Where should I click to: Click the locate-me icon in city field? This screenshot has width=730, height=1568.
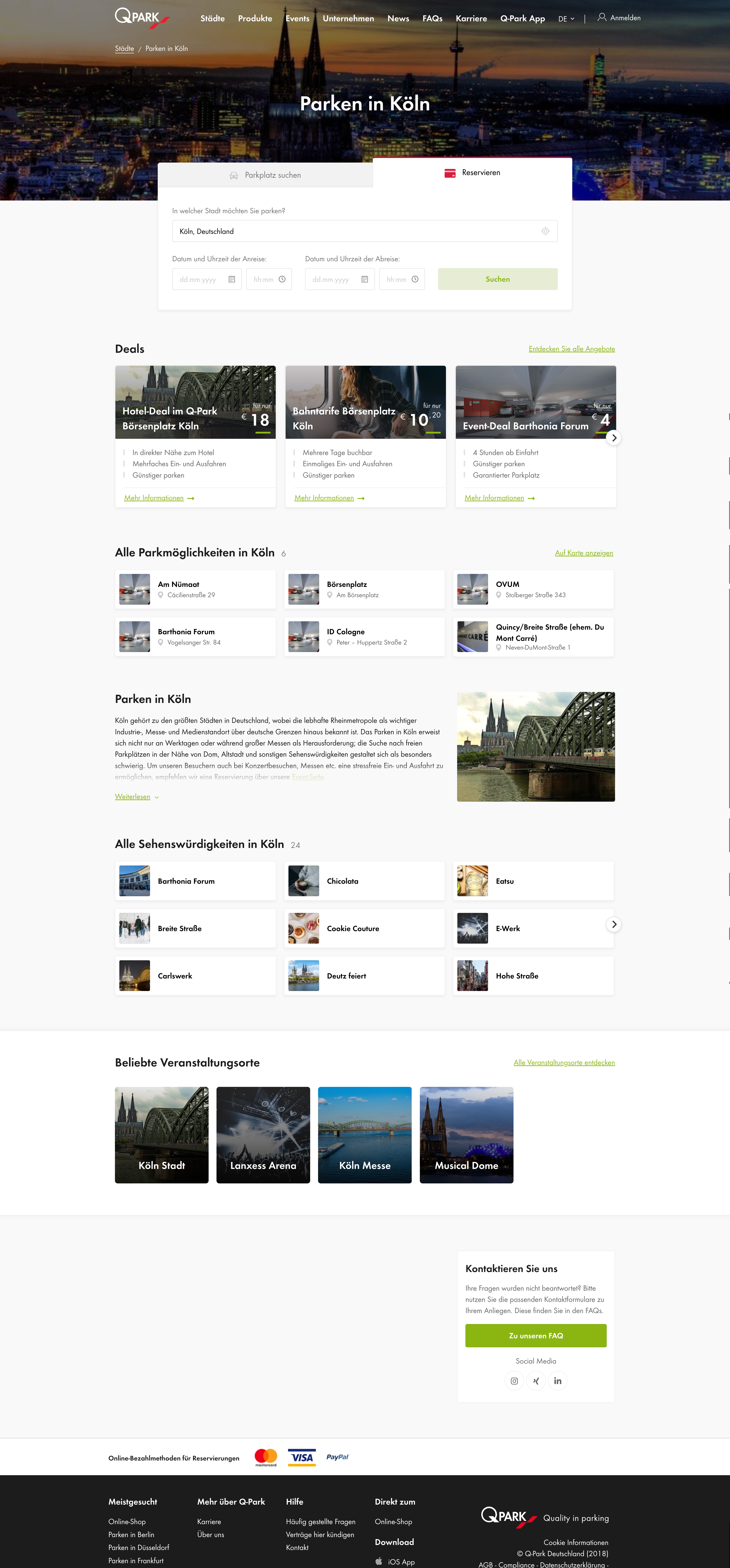click(545, 231)
